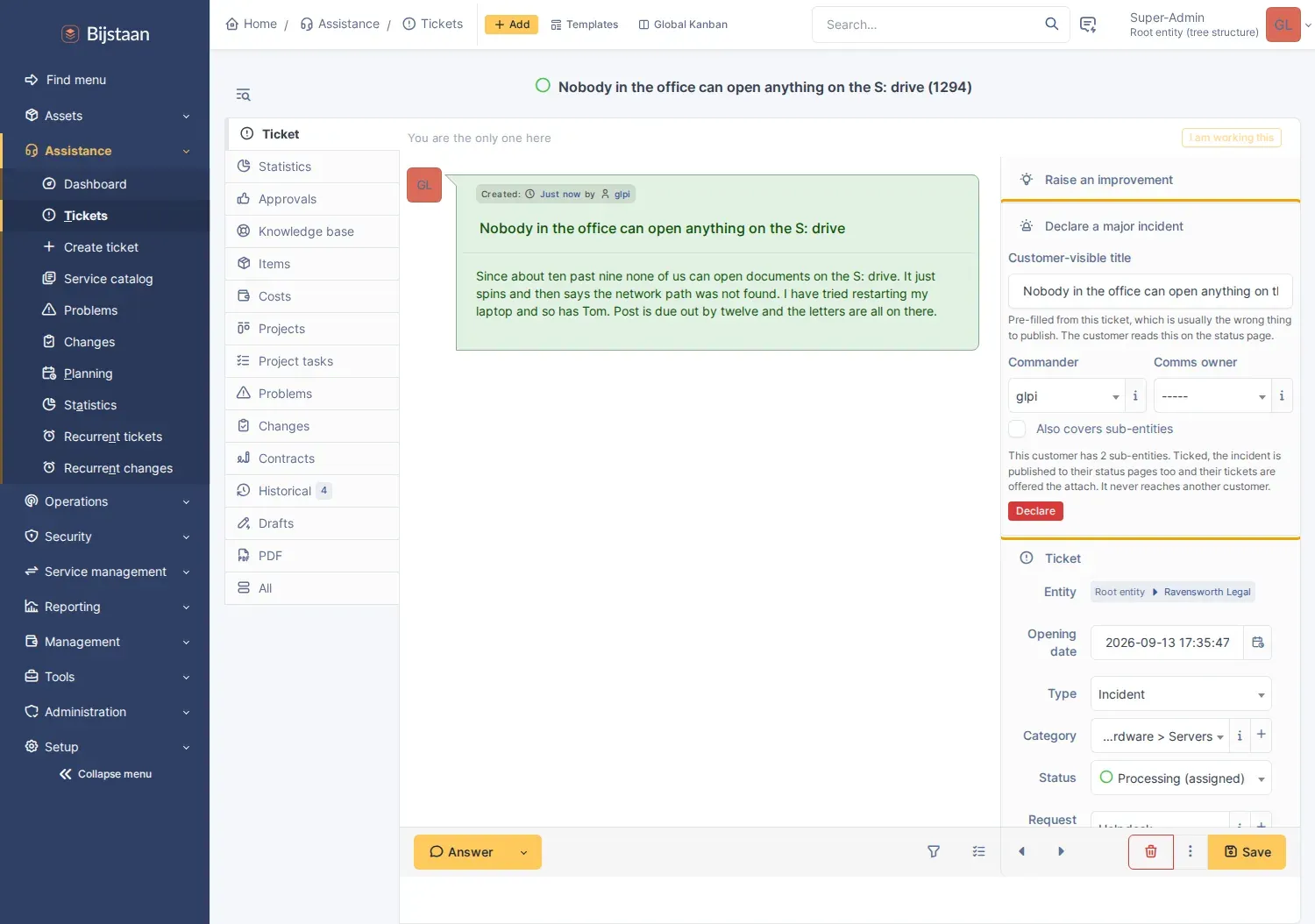
Task: Click the GL user avatar in header
Action: coord(1283,25)
